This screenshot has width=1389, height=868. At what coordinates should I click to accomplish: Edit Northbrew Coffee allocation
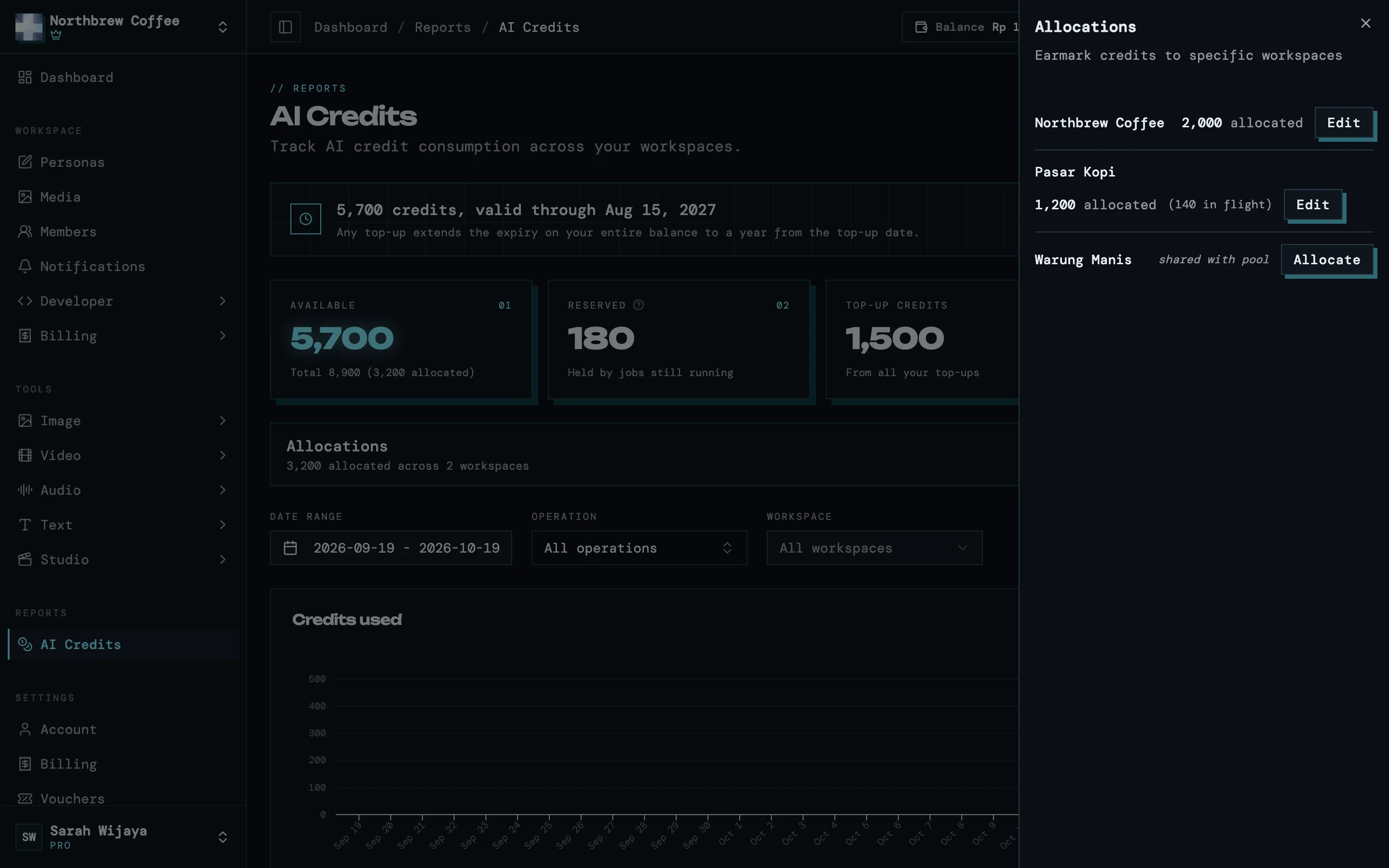point(1344,123)
